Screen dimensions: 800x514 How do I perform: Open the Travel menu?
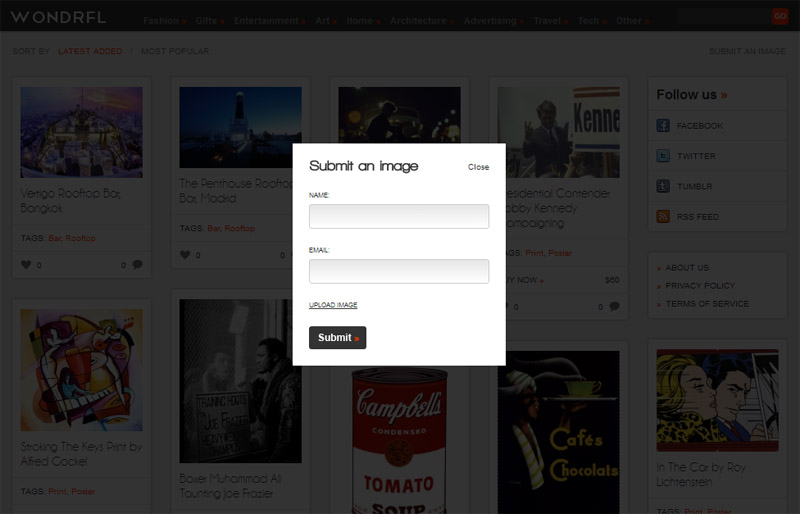pyautogui.click(x=551, y=20)
